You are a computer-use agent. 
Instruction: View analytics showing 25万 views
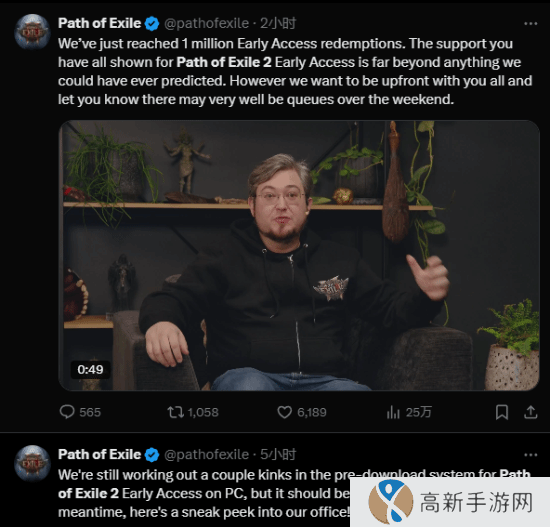(393, 412)
